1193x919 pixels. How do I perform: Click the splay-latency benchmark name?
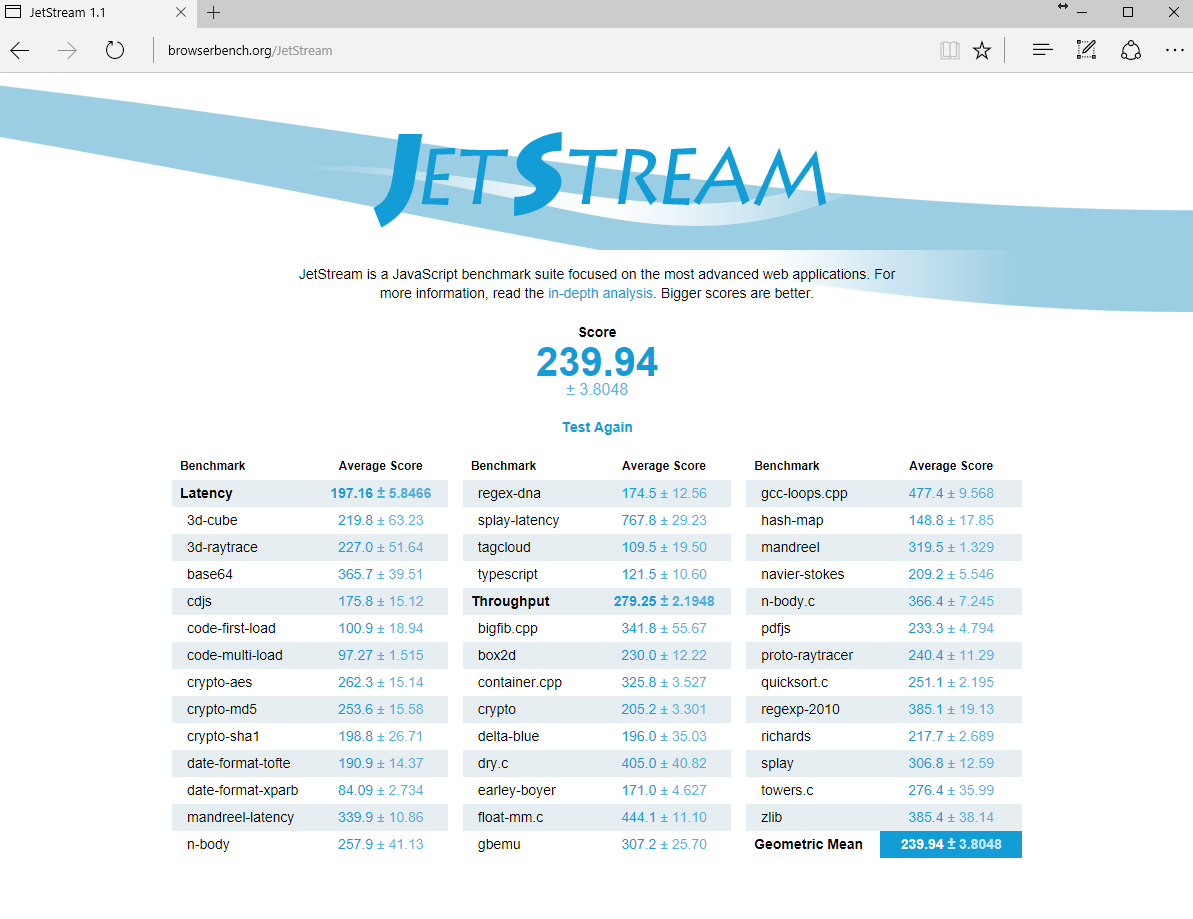(x=518, y=520)
